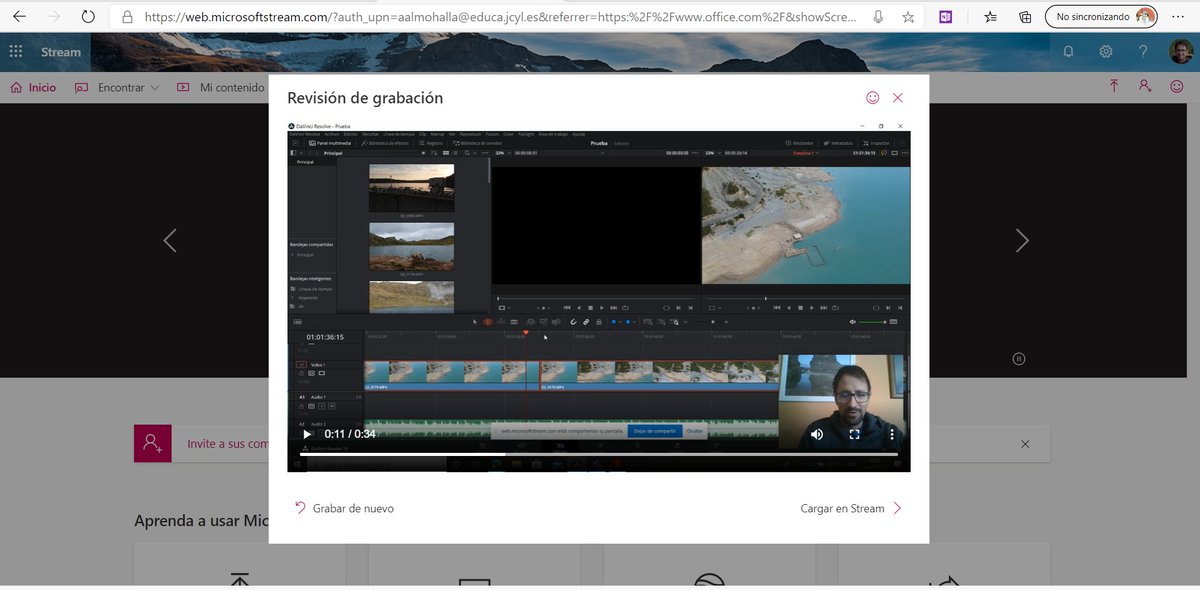Expand the Encontrar menu
Image resolution: width=1200 pixels, height=590 pixels.
(117, 87)
